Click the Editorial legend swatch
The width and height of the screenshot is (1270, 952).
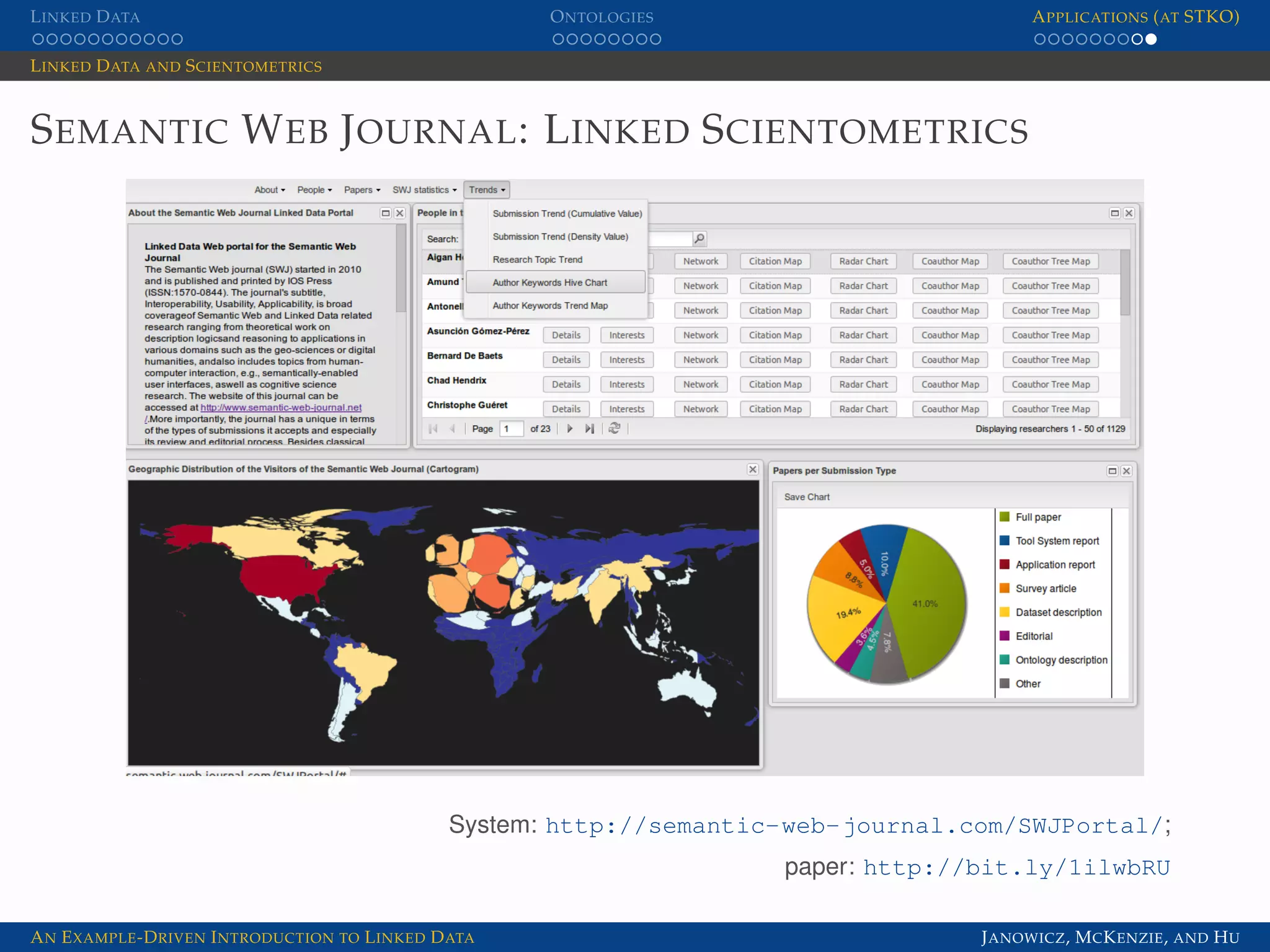tap(1005, 636)
